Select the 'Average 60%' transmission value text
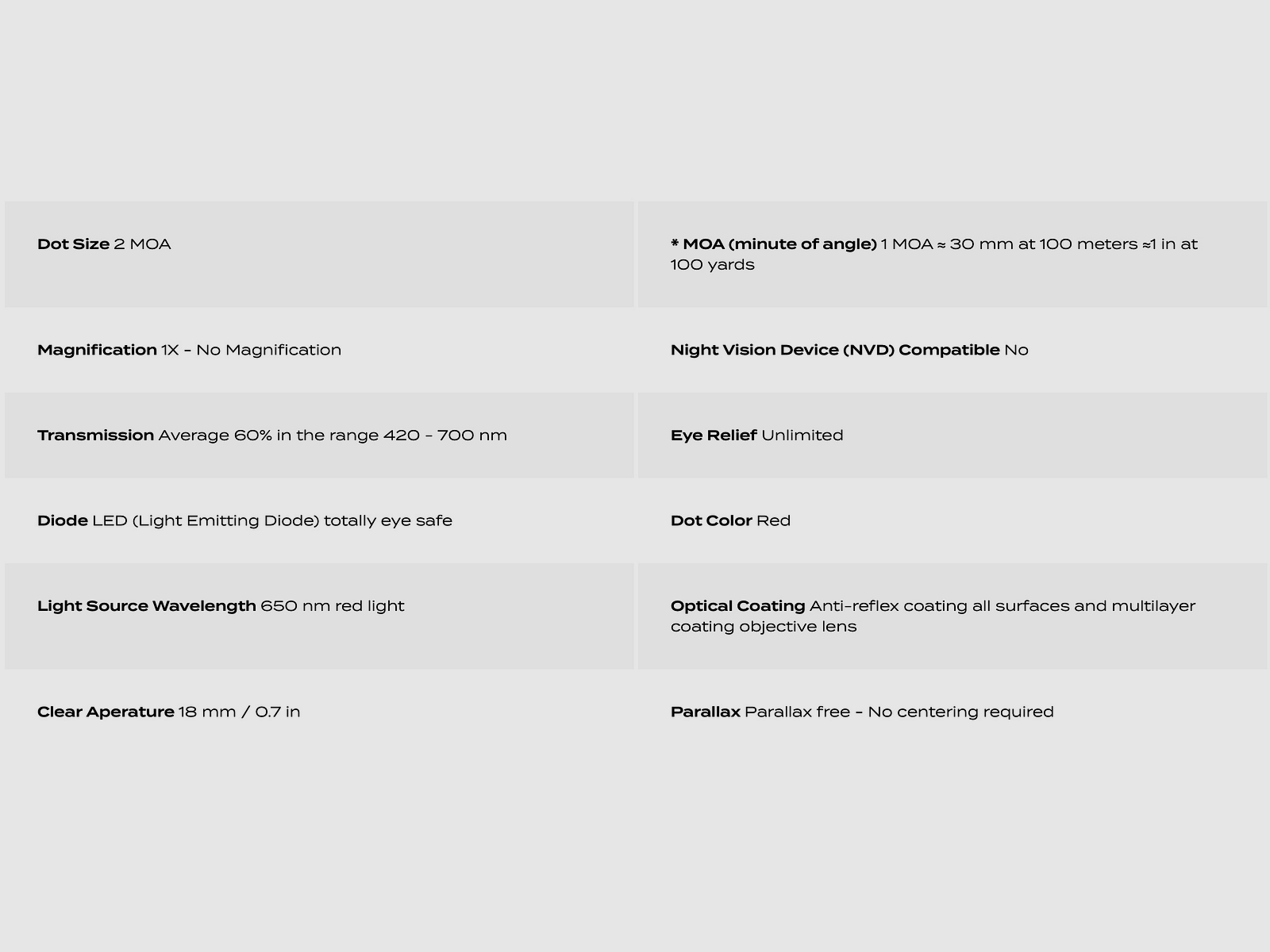Image resolution: width=1270 pixels, height=952 pixels. 214,436
